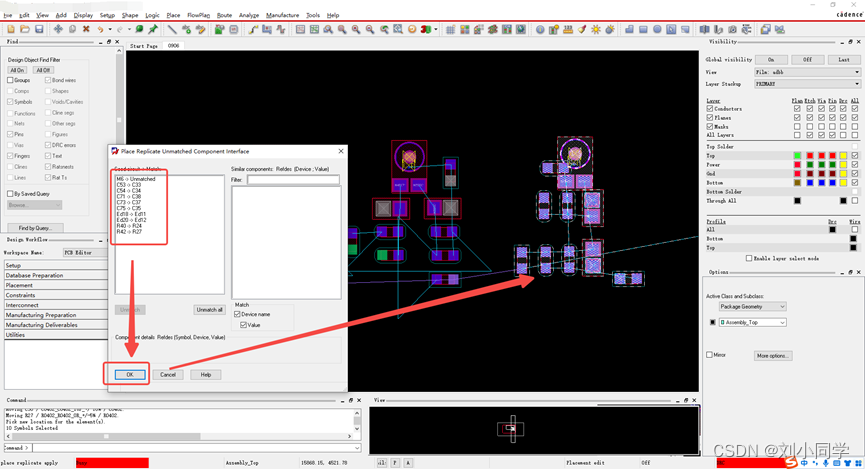This screenshot has height=469, width=865.
Task: Click the Open folder toolbar icon
Action: coord(25,29)
